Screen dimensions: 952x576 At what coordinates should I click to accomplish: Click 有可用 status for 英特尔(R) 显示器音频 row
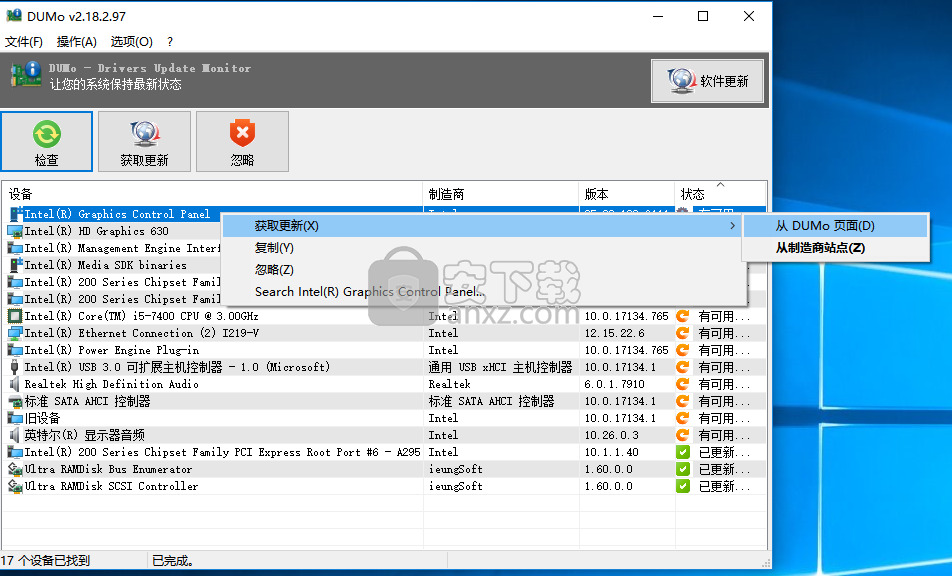[x=724, y=435]
